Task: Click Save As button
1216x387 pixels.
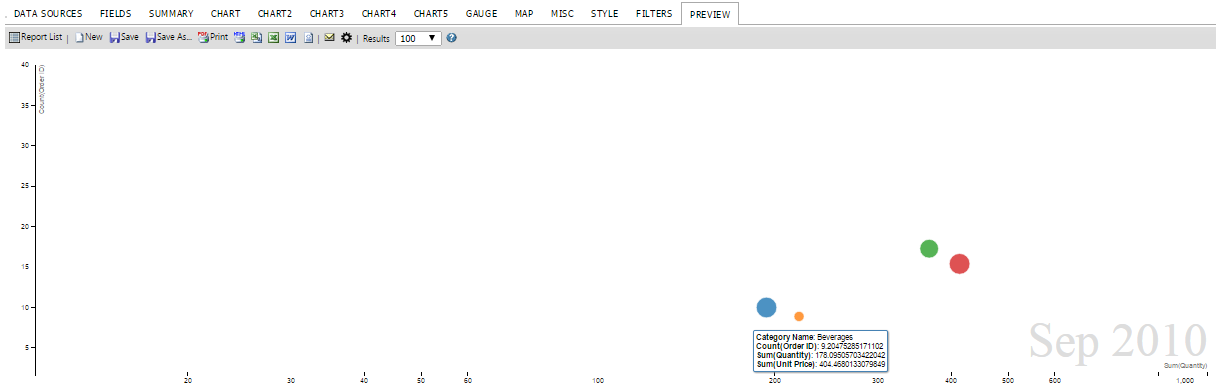Action: [x=168, y=37]
